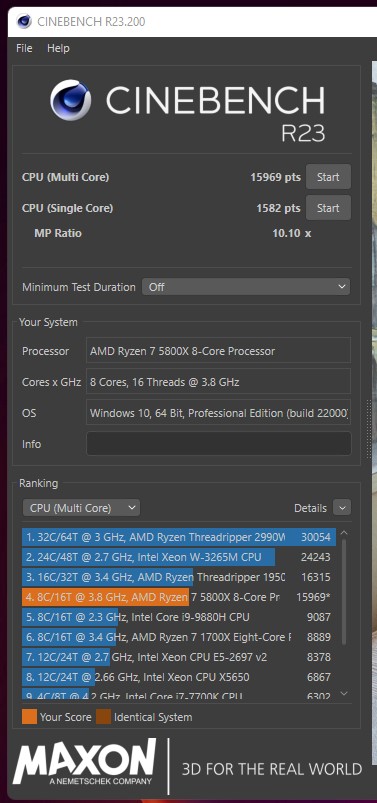The height and width of the screenshot is (803, 377).
Task: Expand the ranking Details chevron
Action: point(342,508)
